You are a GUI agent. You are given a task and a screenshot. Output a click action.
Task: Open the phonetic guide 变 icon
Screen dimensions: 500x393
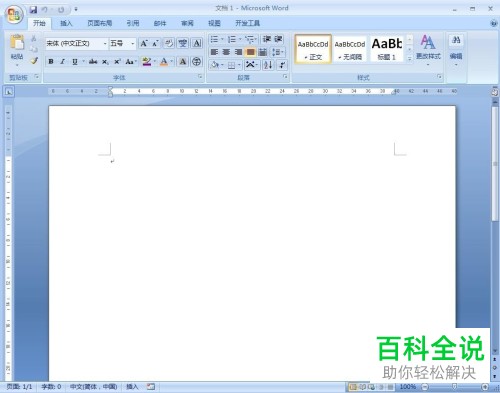tap(183, 43)
